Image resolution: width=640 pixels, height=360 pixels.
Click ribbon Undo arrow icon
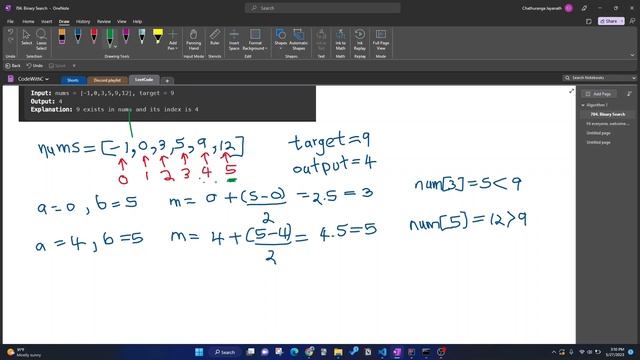11,32
